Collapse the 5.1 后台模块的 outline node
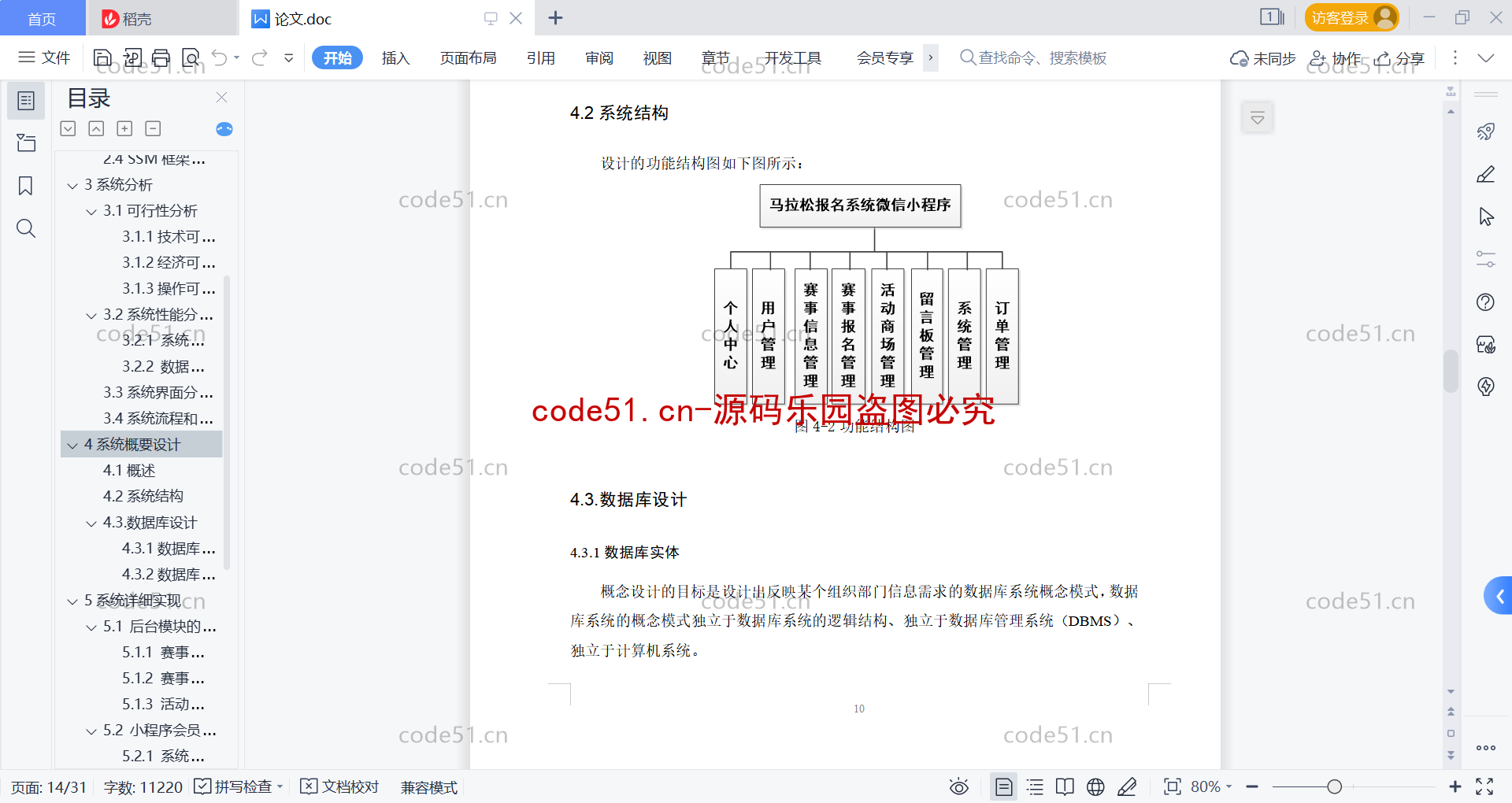Viewport: 1512px width, 803px height. [91, 627]
